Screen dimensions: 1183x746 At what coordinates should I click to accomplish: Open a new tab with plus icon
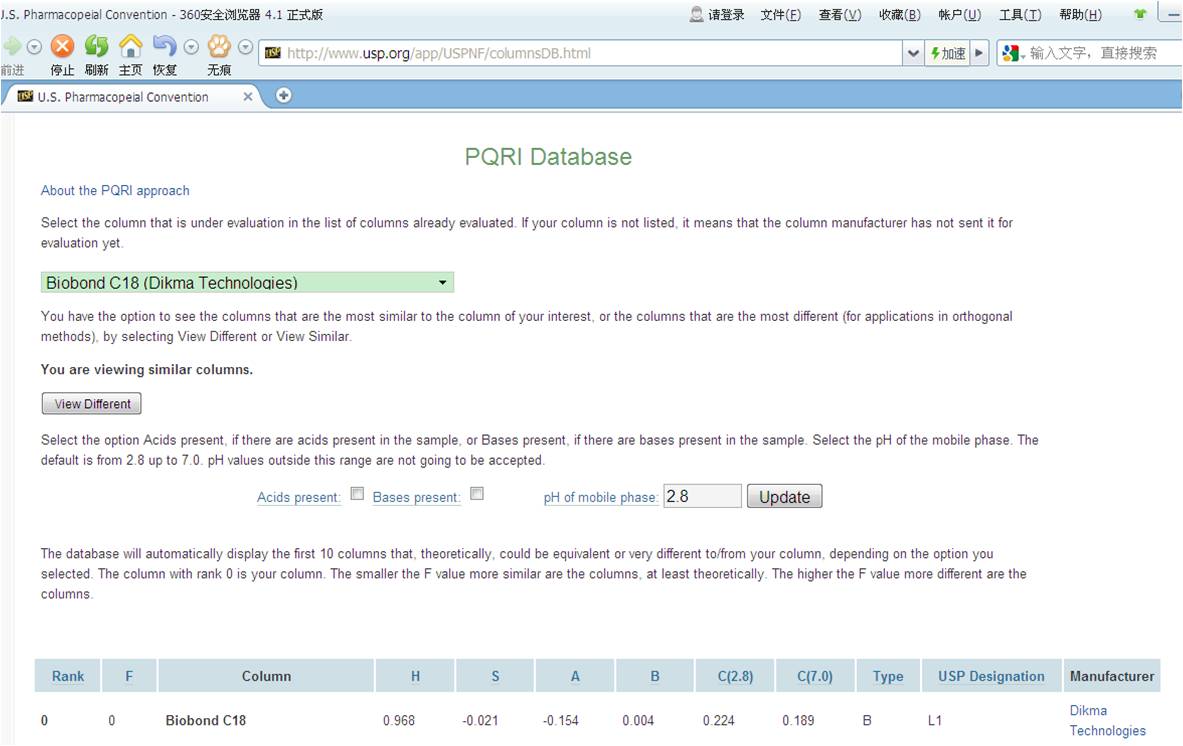click(284, 96)
